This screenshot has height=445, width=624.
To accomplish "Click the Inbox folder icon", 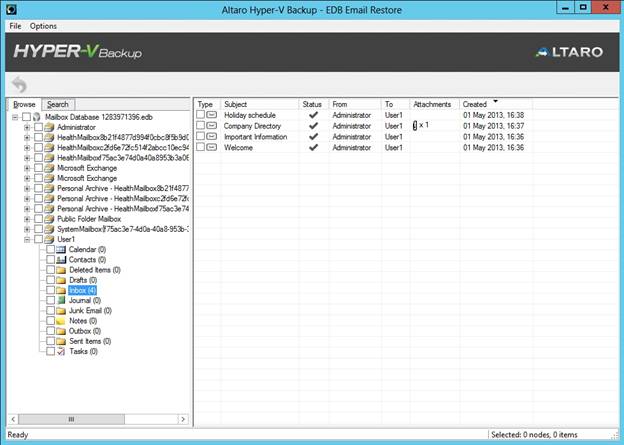I will (61, 290).
